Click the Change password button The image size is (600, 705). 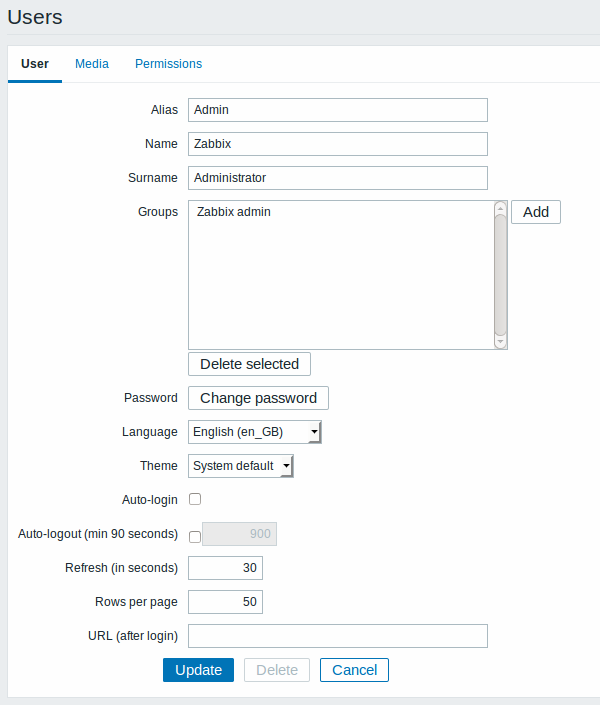tap(258, 398)
